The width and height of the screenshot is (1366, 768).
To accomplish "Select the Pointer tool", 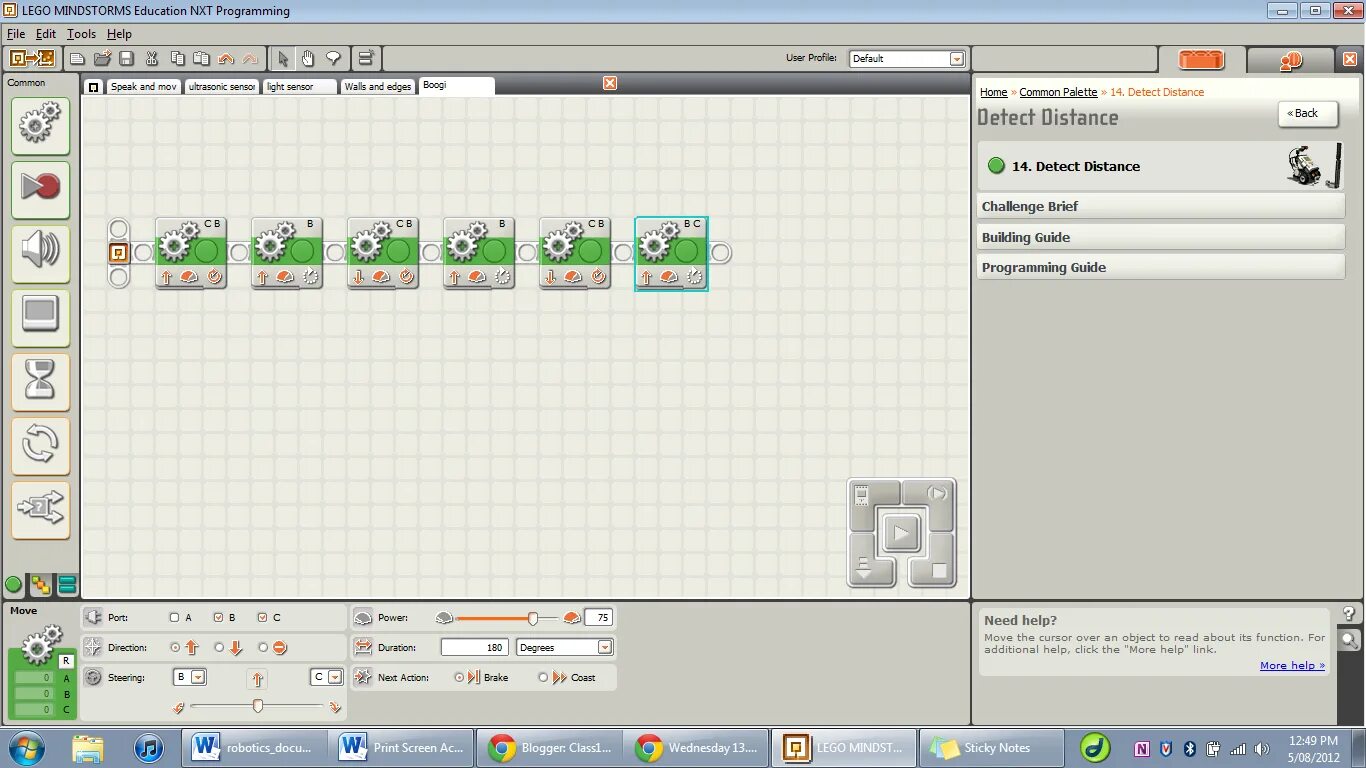I will [283, 59].
